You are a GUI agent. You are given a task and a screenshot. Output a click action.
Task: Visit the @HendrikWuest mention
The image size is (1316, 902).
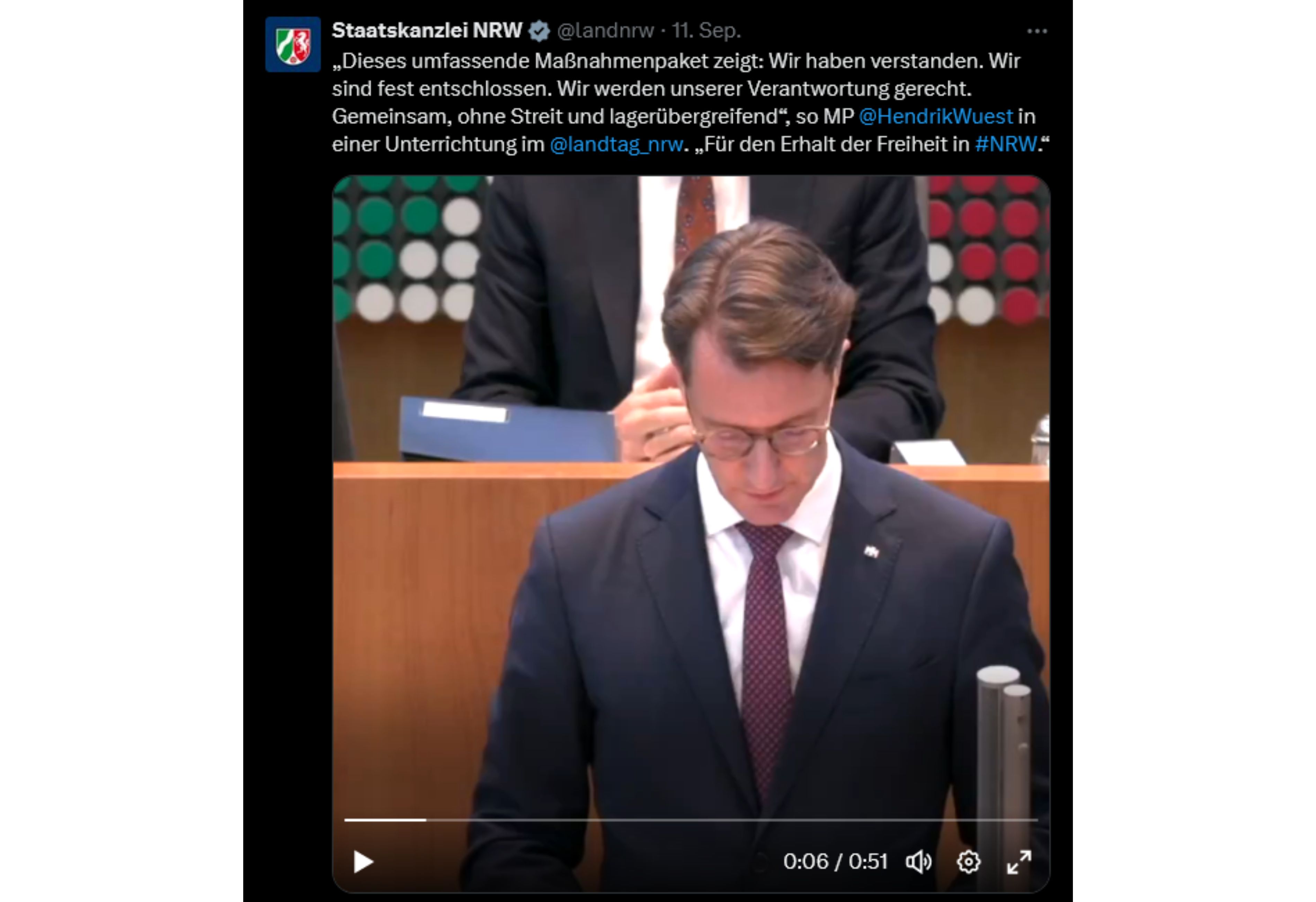pos(935,116)
